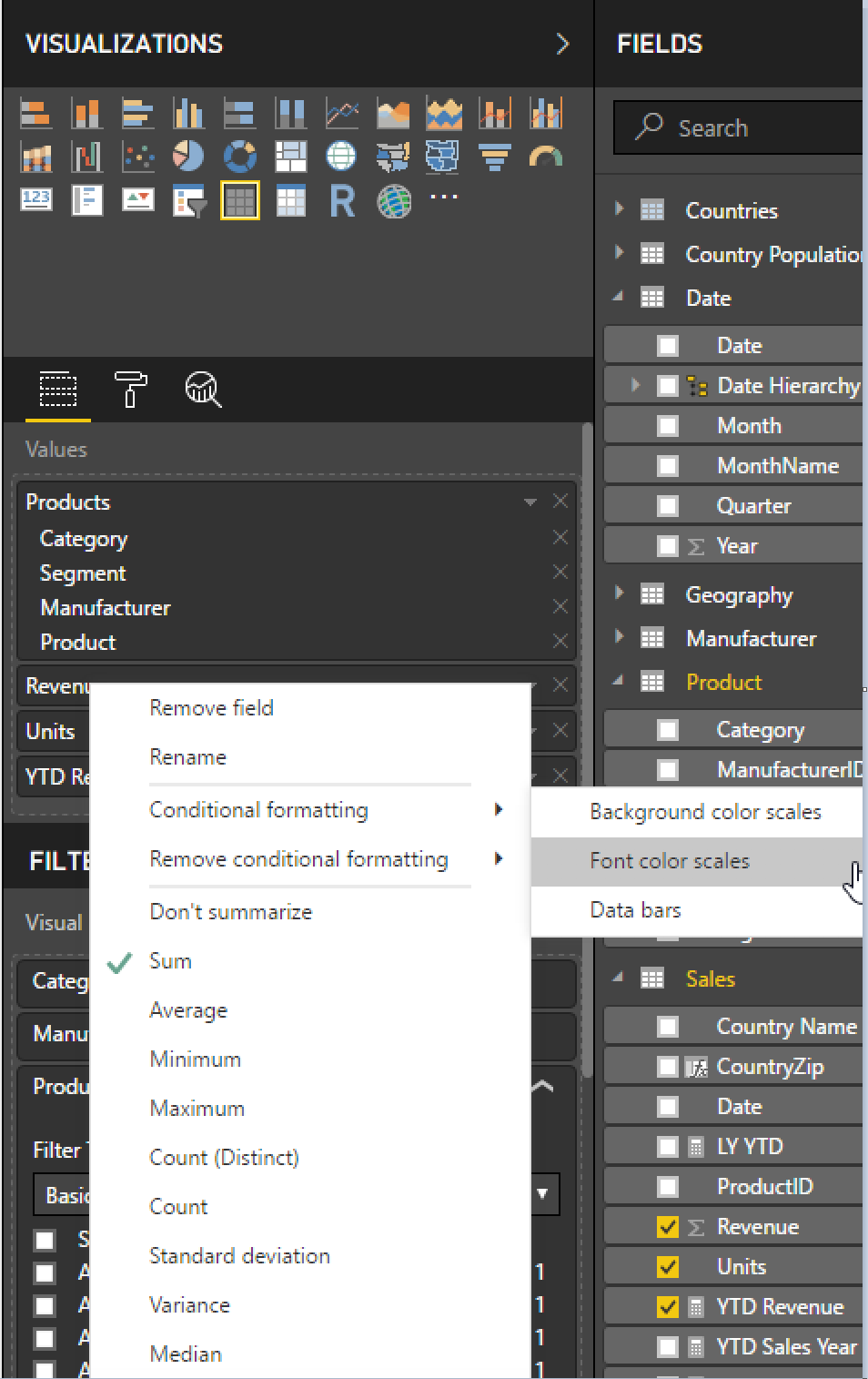Click the R script visual icon
The image size is (868, 1379).
tap(342, 201)
